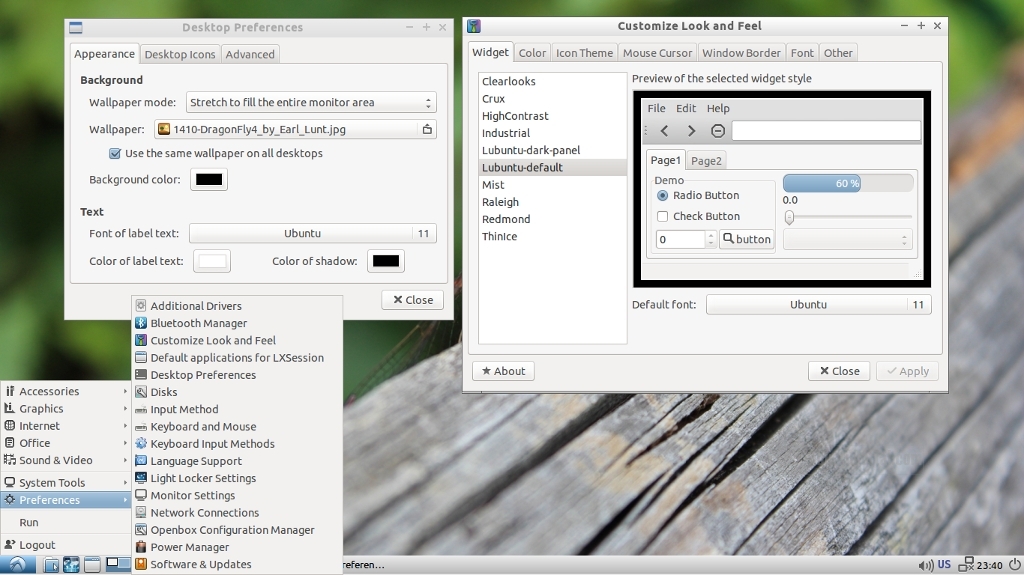Launch Openbox Configuration Manager
The width and height of the screenshot is (1024, 575).
coord(237,530)
